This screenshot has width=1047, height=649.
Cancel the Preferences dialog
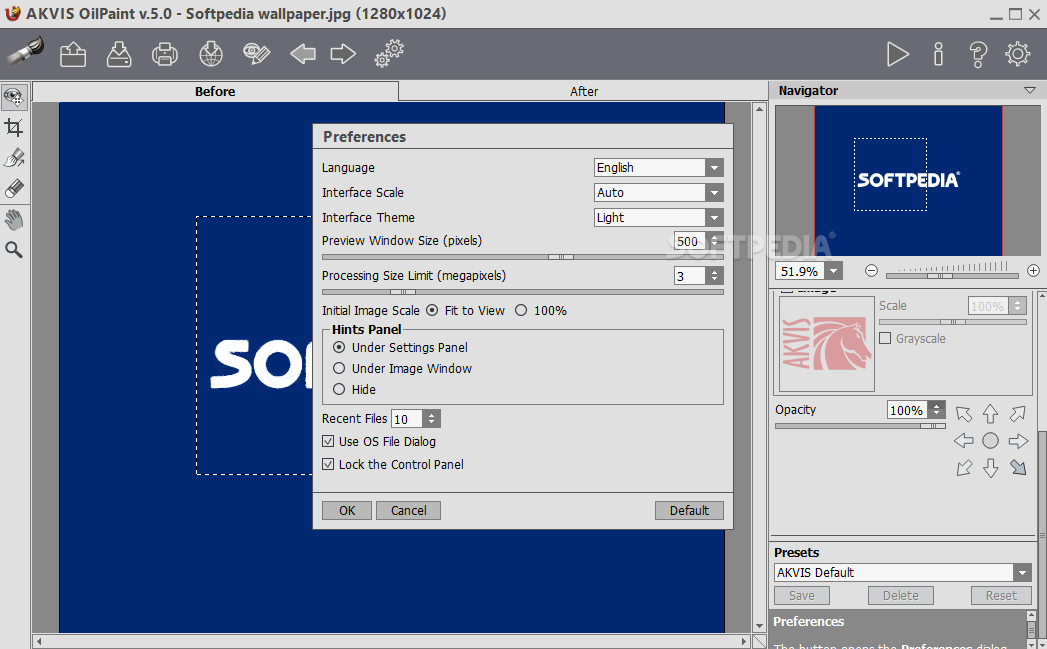tap(408, 510)
